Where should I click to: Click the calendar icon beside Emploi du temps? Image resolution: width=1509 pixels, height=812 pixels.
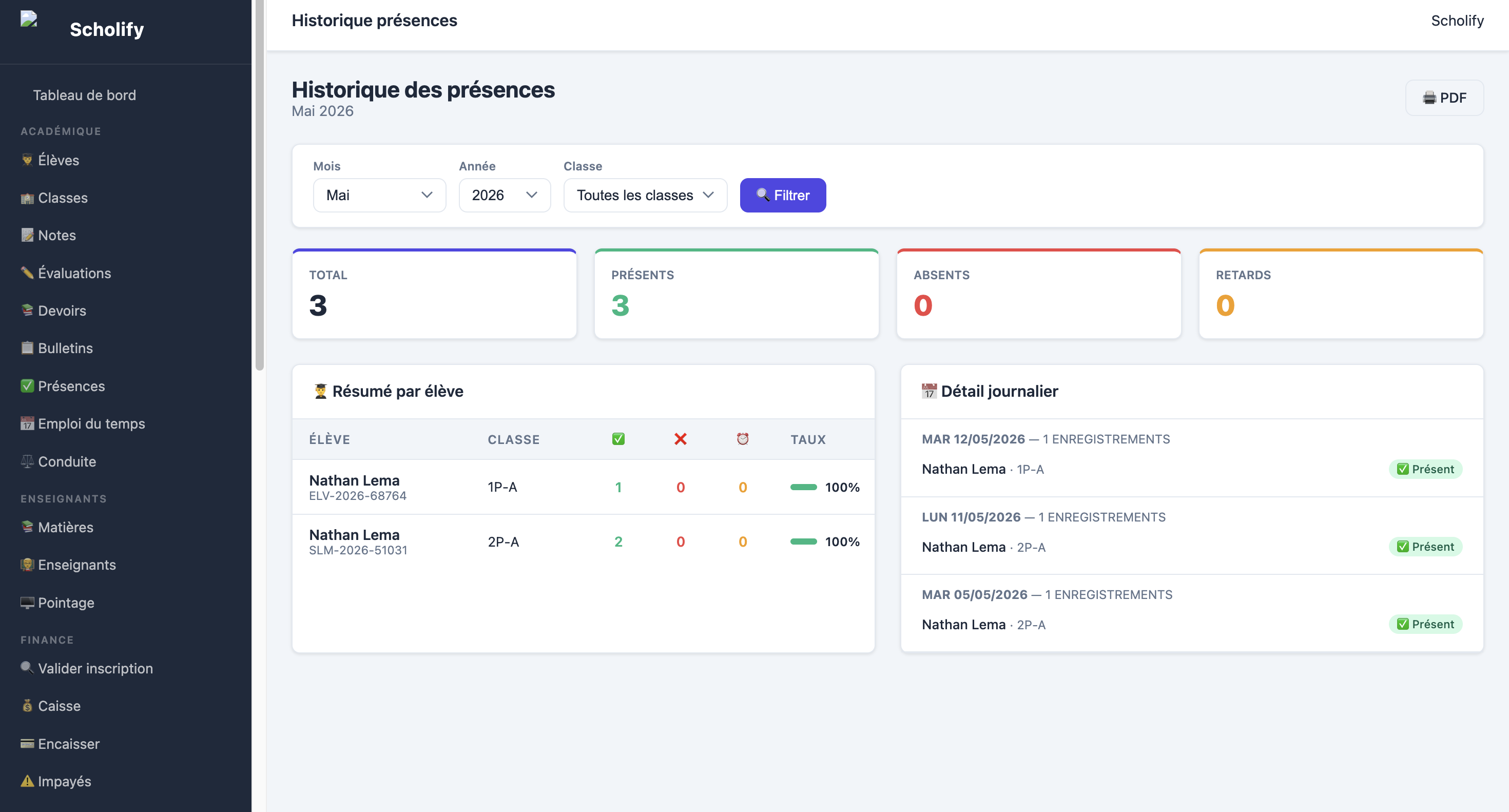27,423
